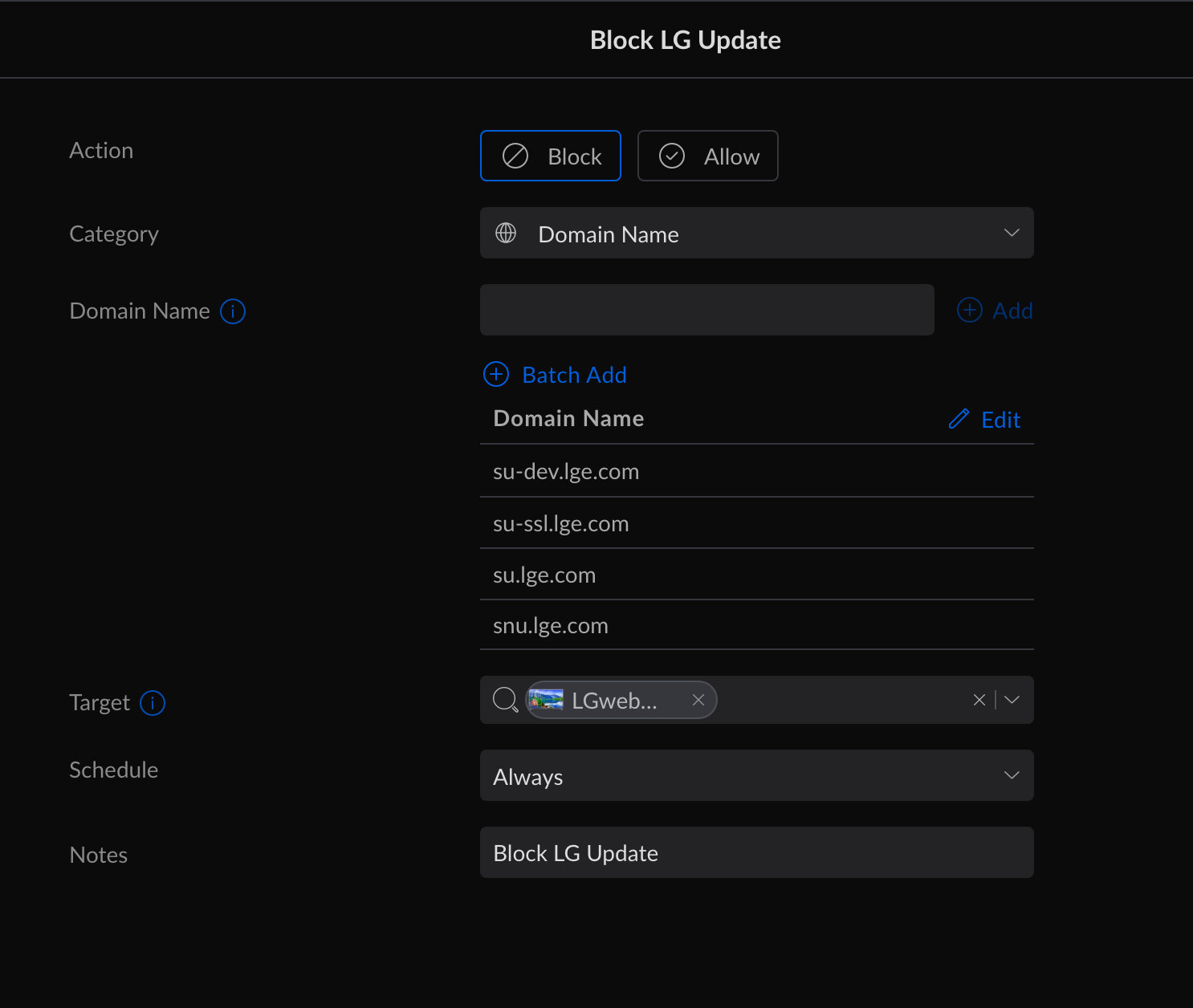The image size is (1193, 1008).
Task: Select su-ssl.lge.com domain entry
Action: [561, 524]
